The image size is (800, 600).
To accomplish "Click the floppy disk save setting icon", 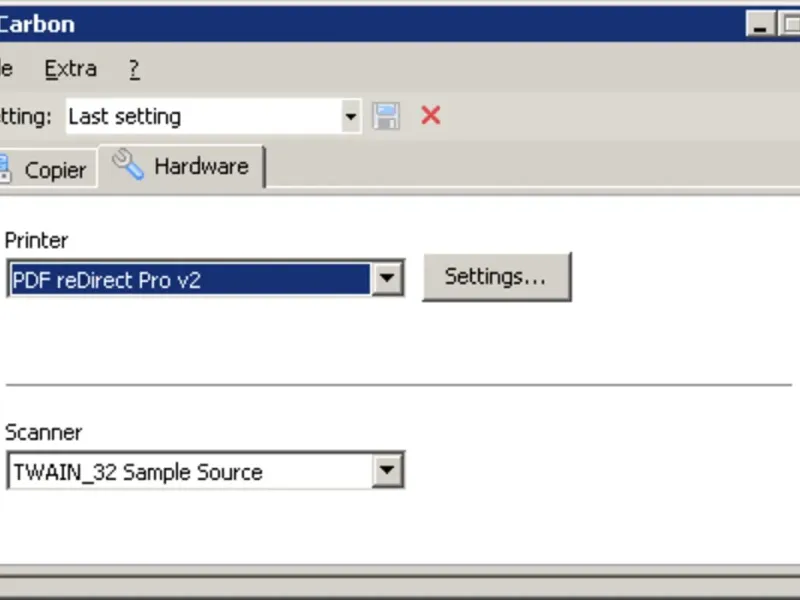I will pos(386,116).
